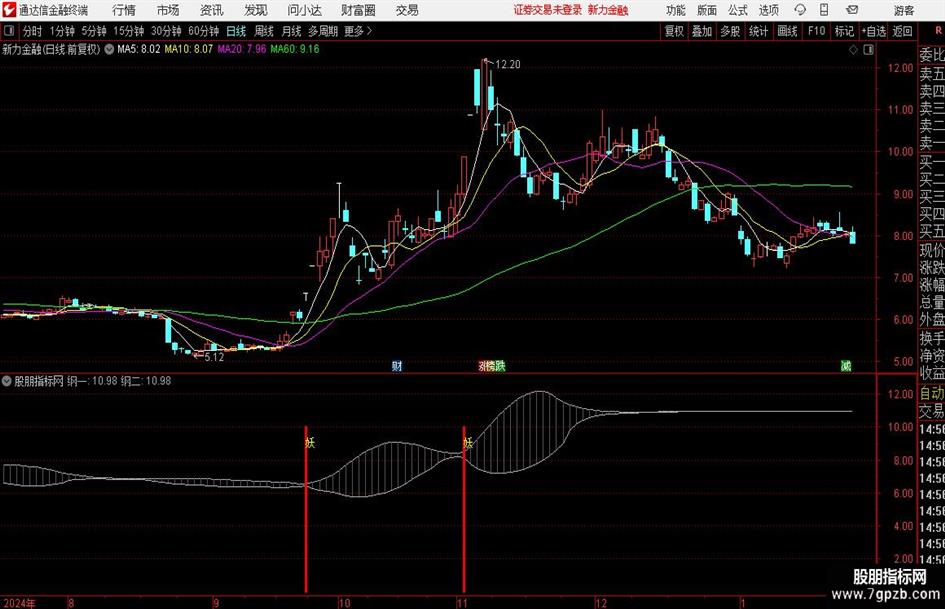Click the 统计 statistics toolbar button
The height and width of the screenshot is (609, 945).
pyautogui.click(x=758, y=31)
